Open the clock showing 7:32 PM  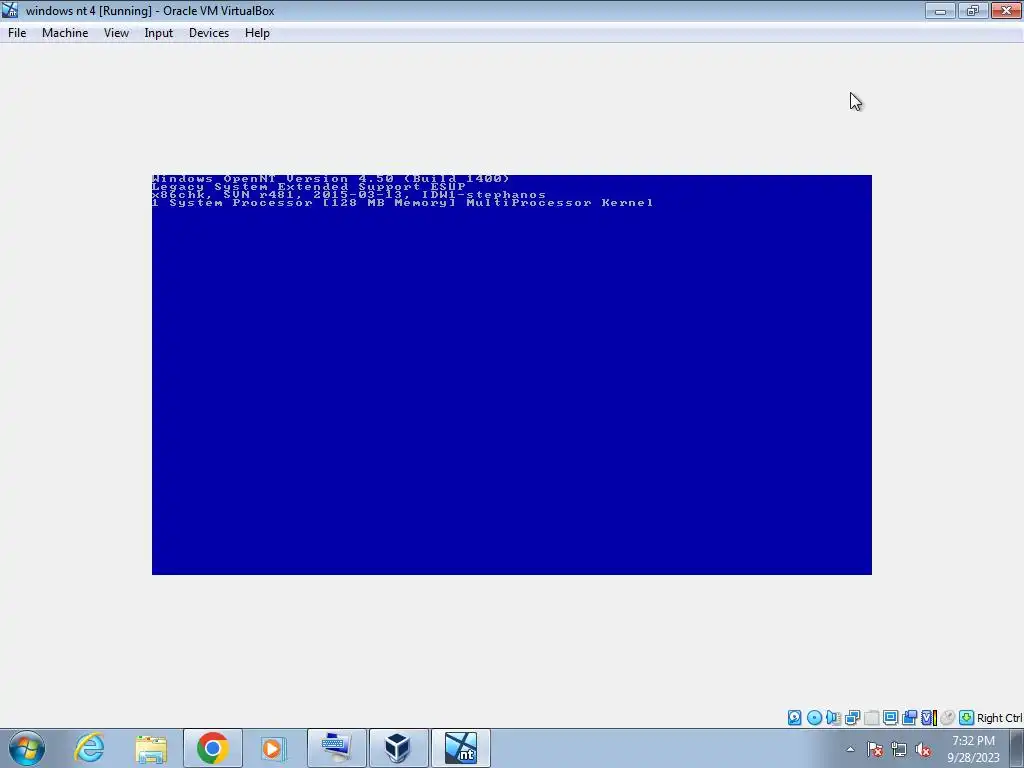pos(974,748)
